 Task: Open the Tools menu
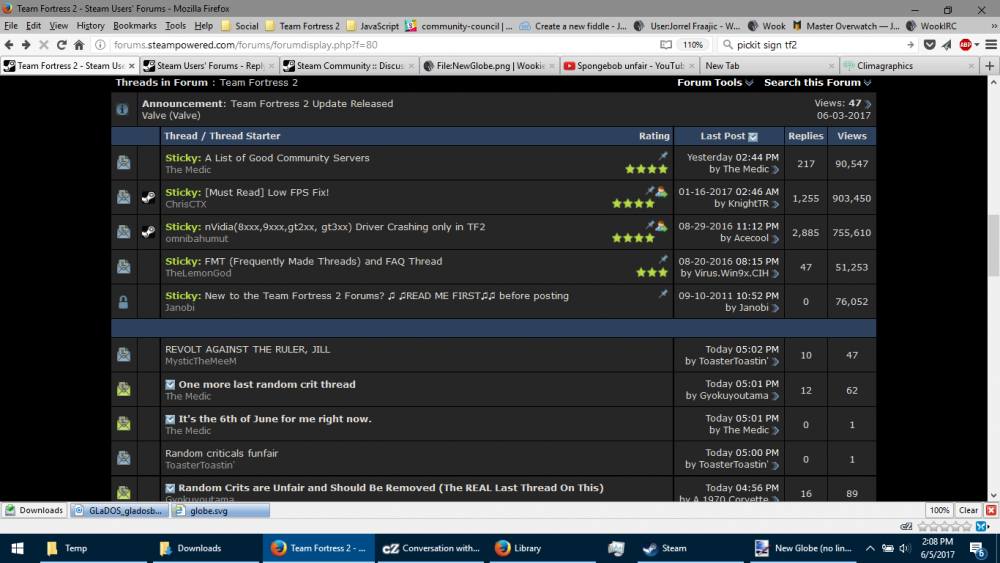[175, 26]
